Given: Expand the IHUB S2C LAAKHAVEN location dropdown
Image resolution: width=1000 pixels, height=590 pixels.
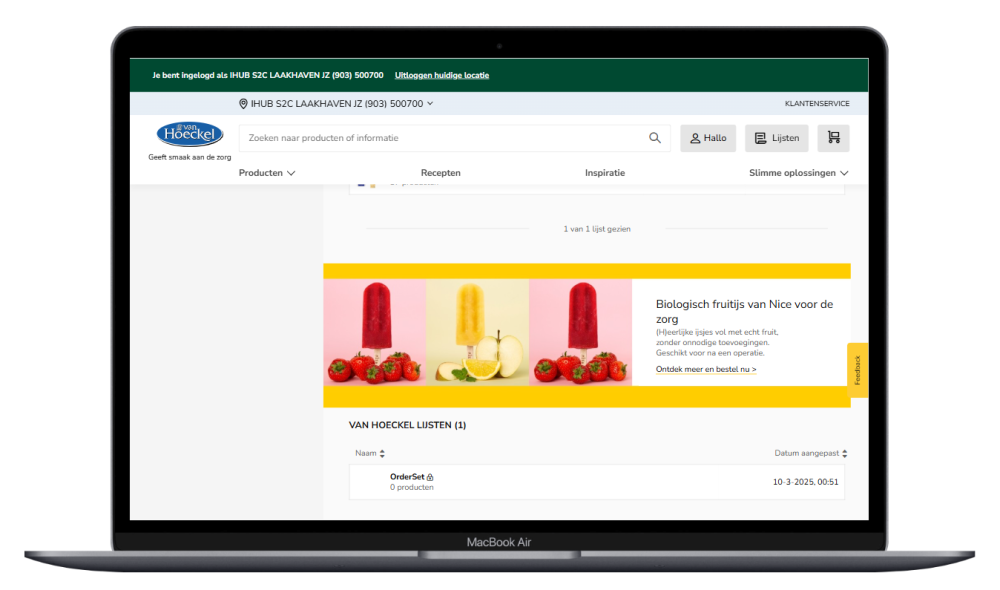Looking at the screenshot, I should 430,104.
